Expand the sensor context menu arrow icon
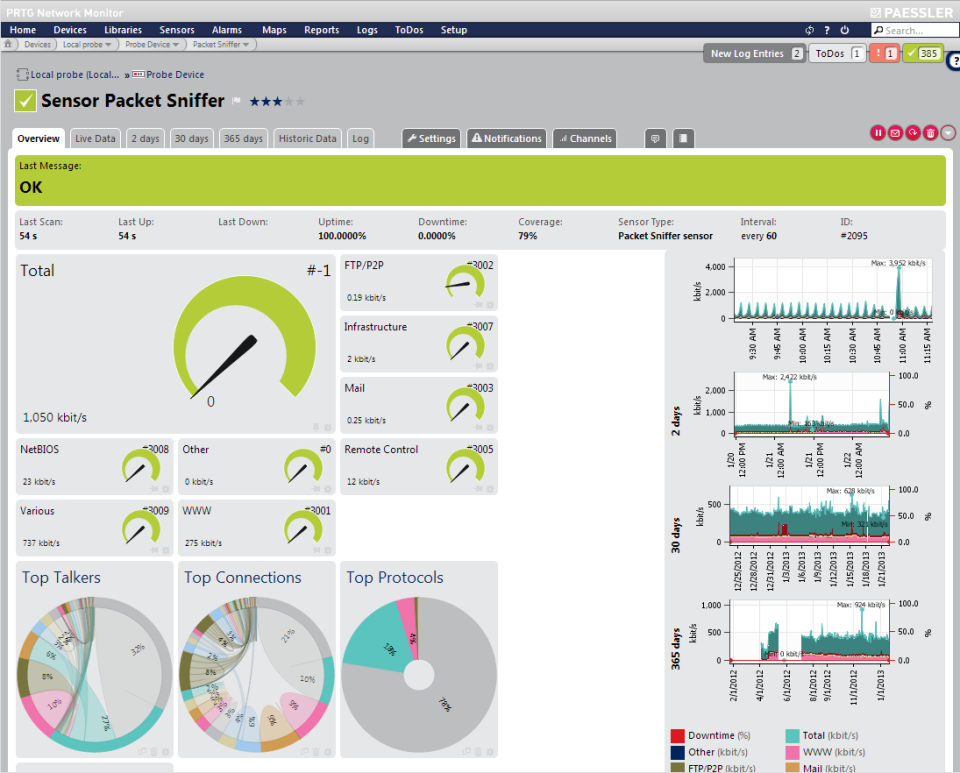960x773 pixels. [947, 132]
